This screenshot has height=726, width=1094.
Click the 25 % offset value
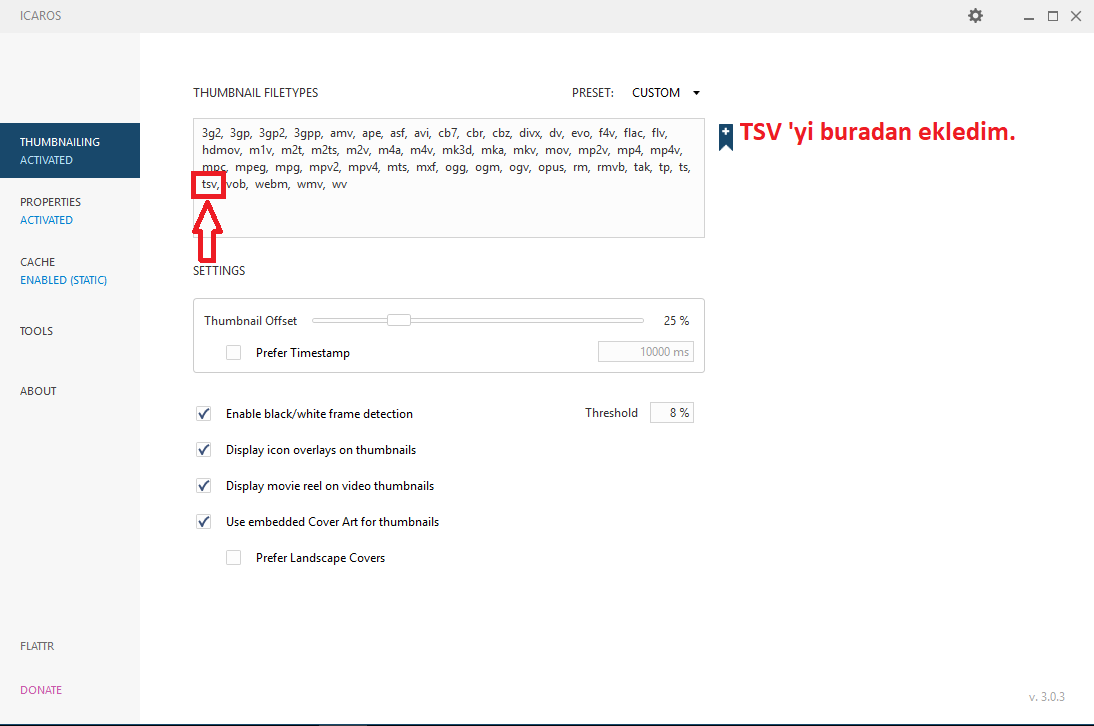[676, 321]
